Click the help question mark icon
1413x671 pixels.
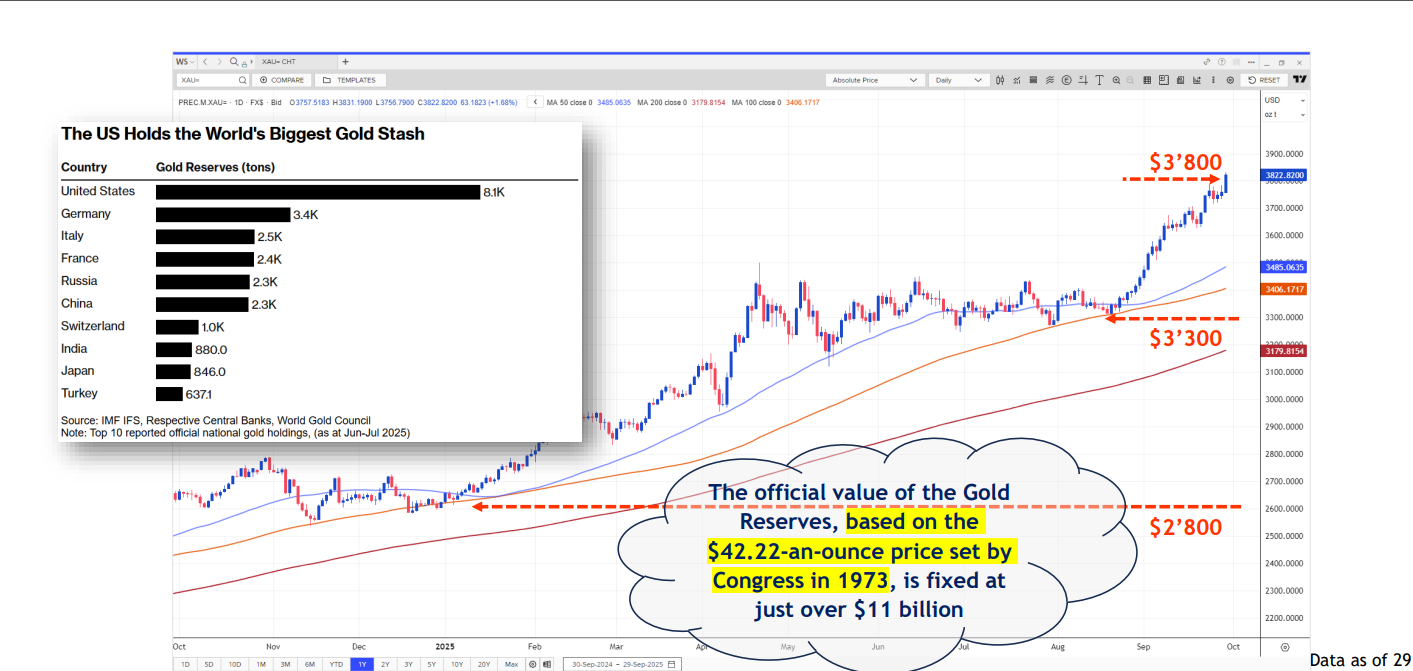point(1222,62)
